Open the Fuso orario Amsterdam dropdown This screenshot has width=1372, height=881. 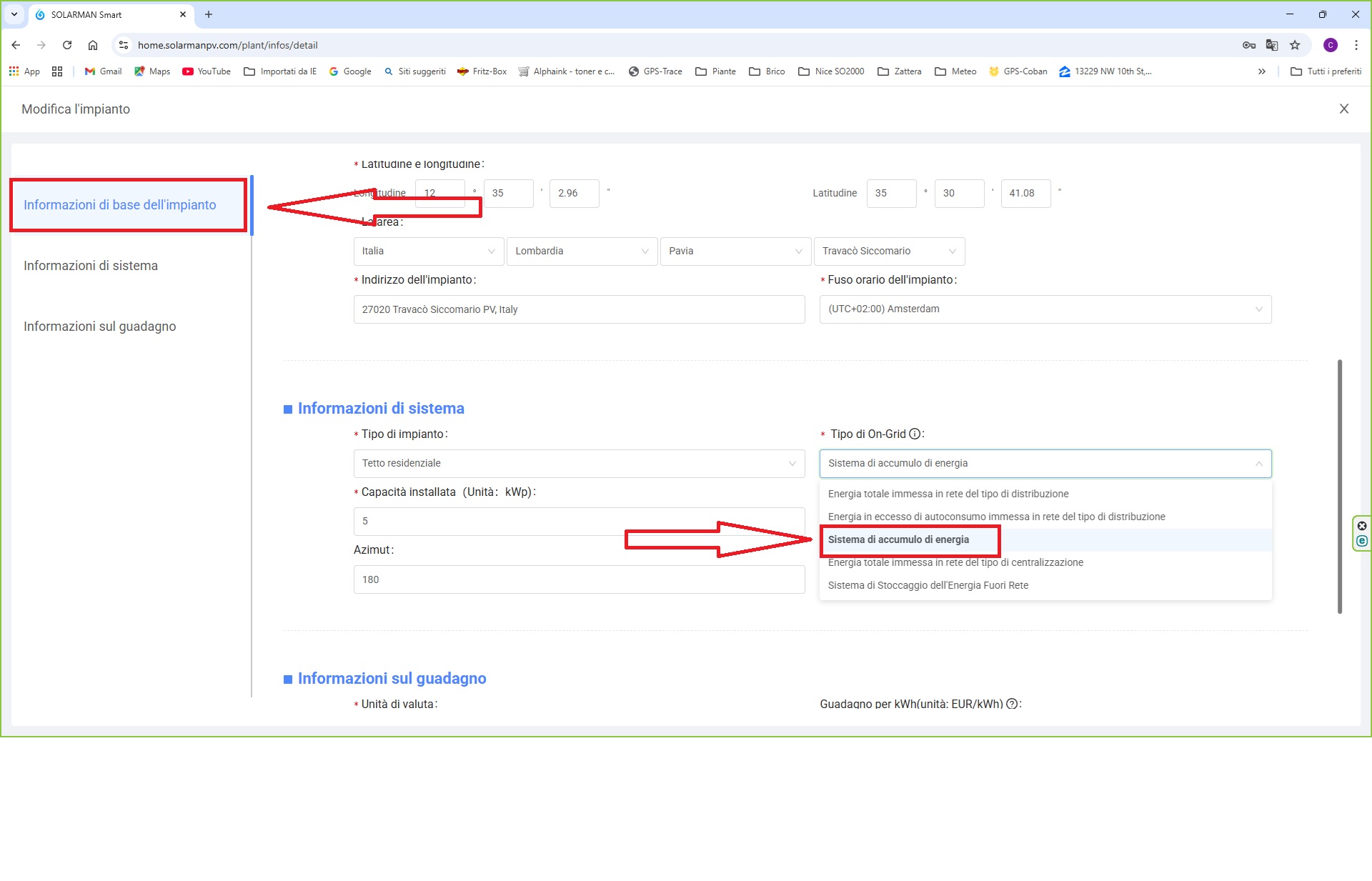(x=1045, y=309)
